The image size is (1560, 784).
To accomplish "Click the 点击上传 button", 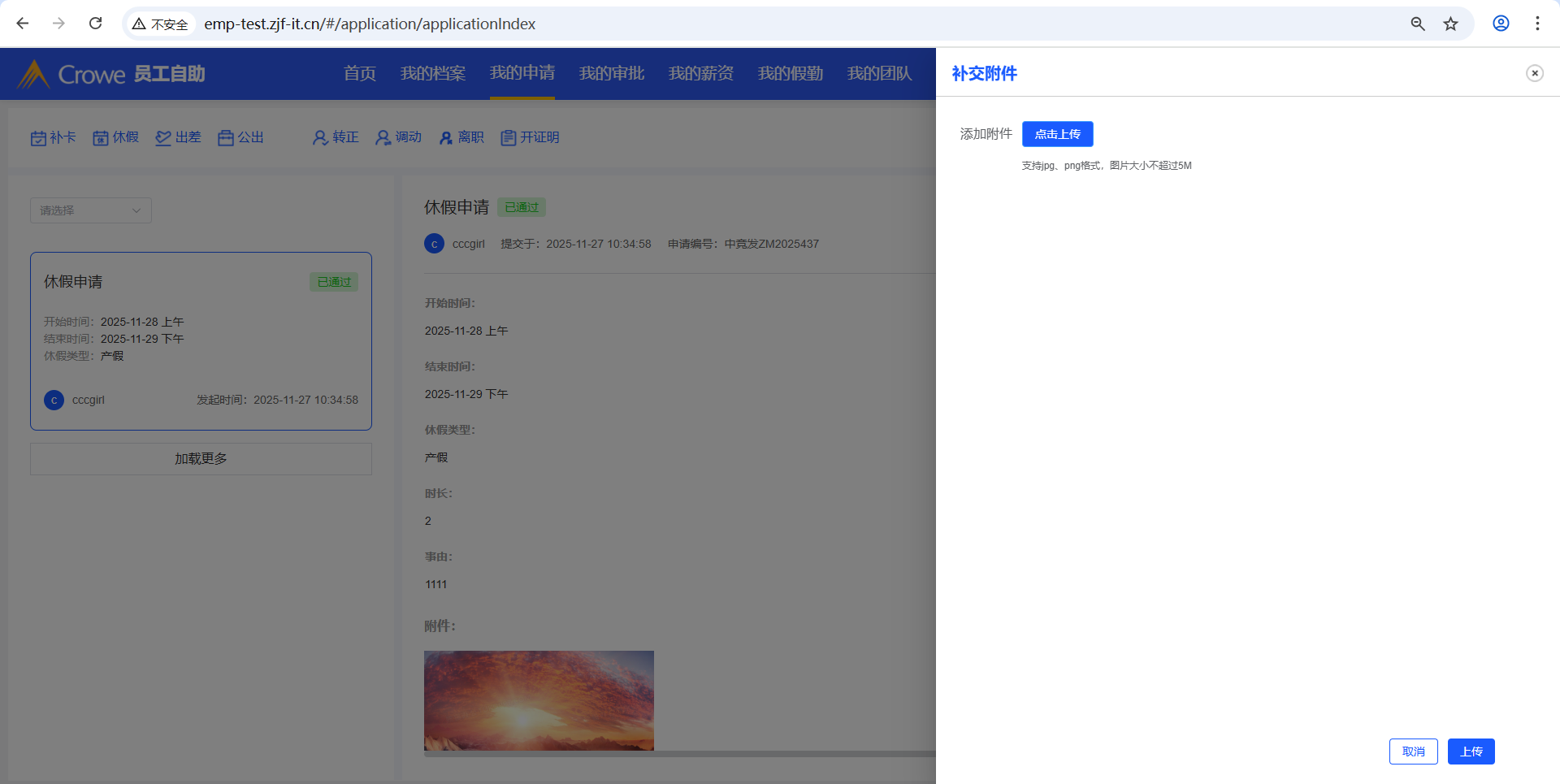I will coord(1057,134).
